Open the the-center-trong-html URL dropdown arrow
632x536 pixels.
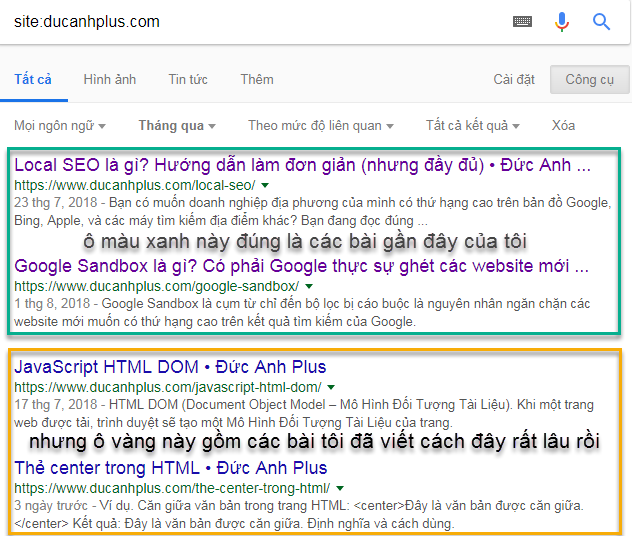(x=340, y=488)
